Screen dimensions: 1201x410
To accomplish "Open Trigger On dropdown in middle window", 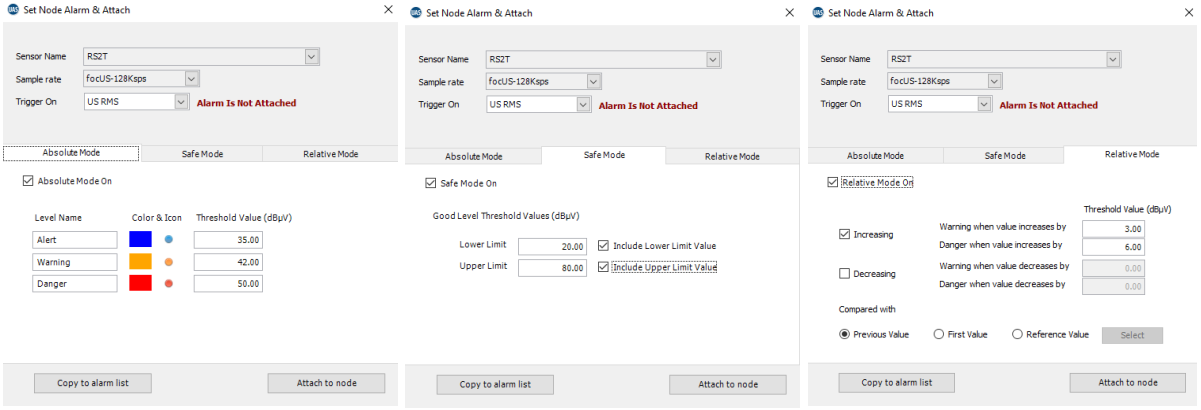I will (x=583, y=104).
